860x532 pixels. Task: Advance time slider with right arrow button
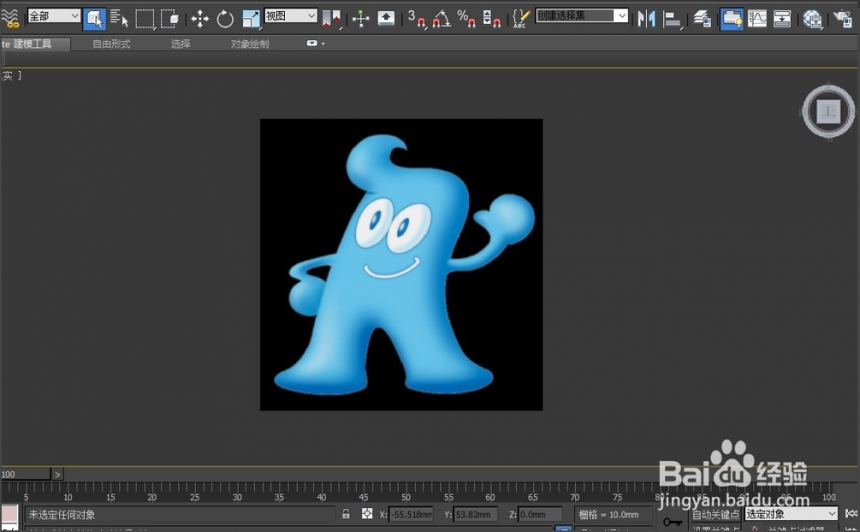pos(58,474)
